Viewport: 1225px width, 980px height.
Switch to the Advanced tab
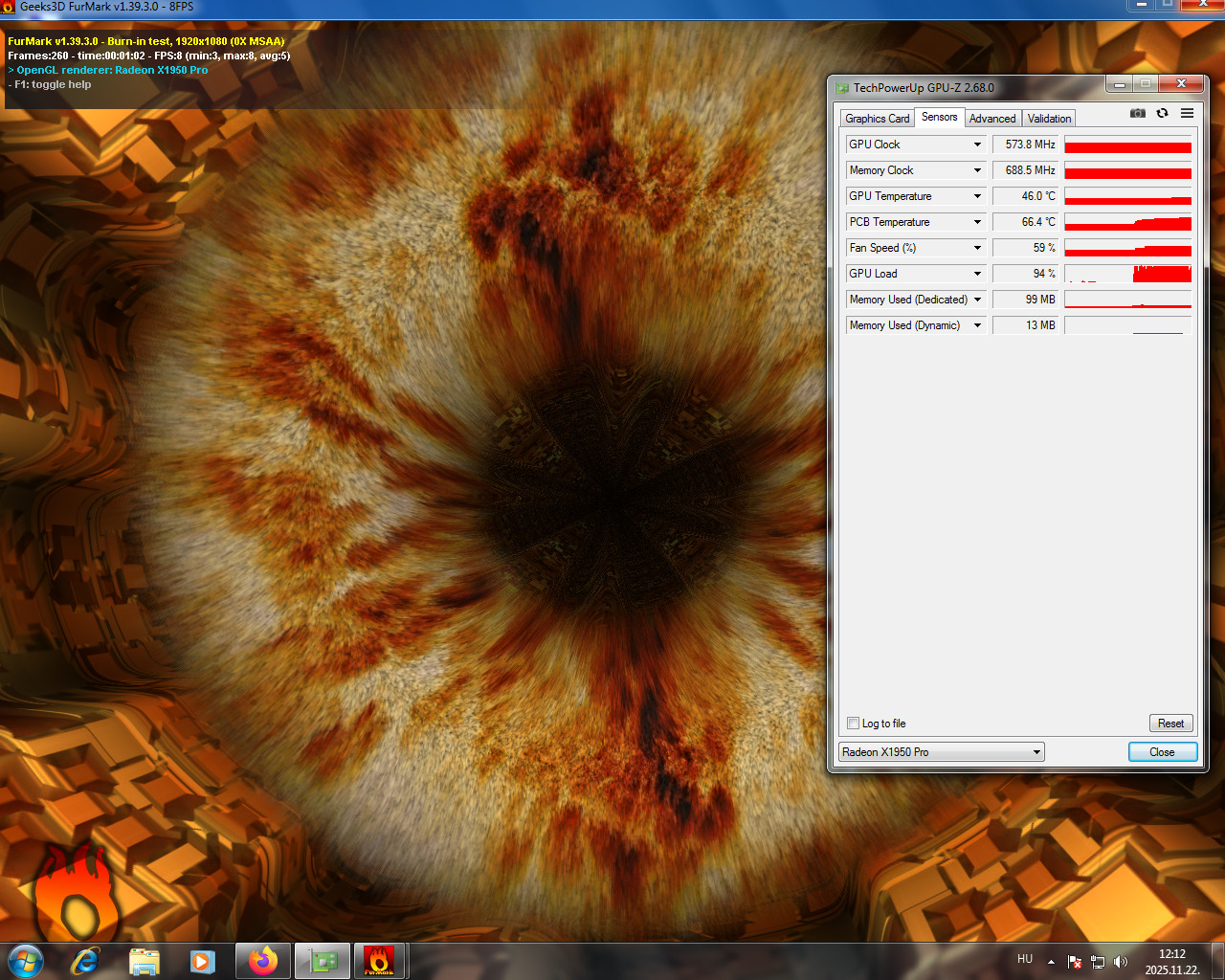tap(992, 119)
